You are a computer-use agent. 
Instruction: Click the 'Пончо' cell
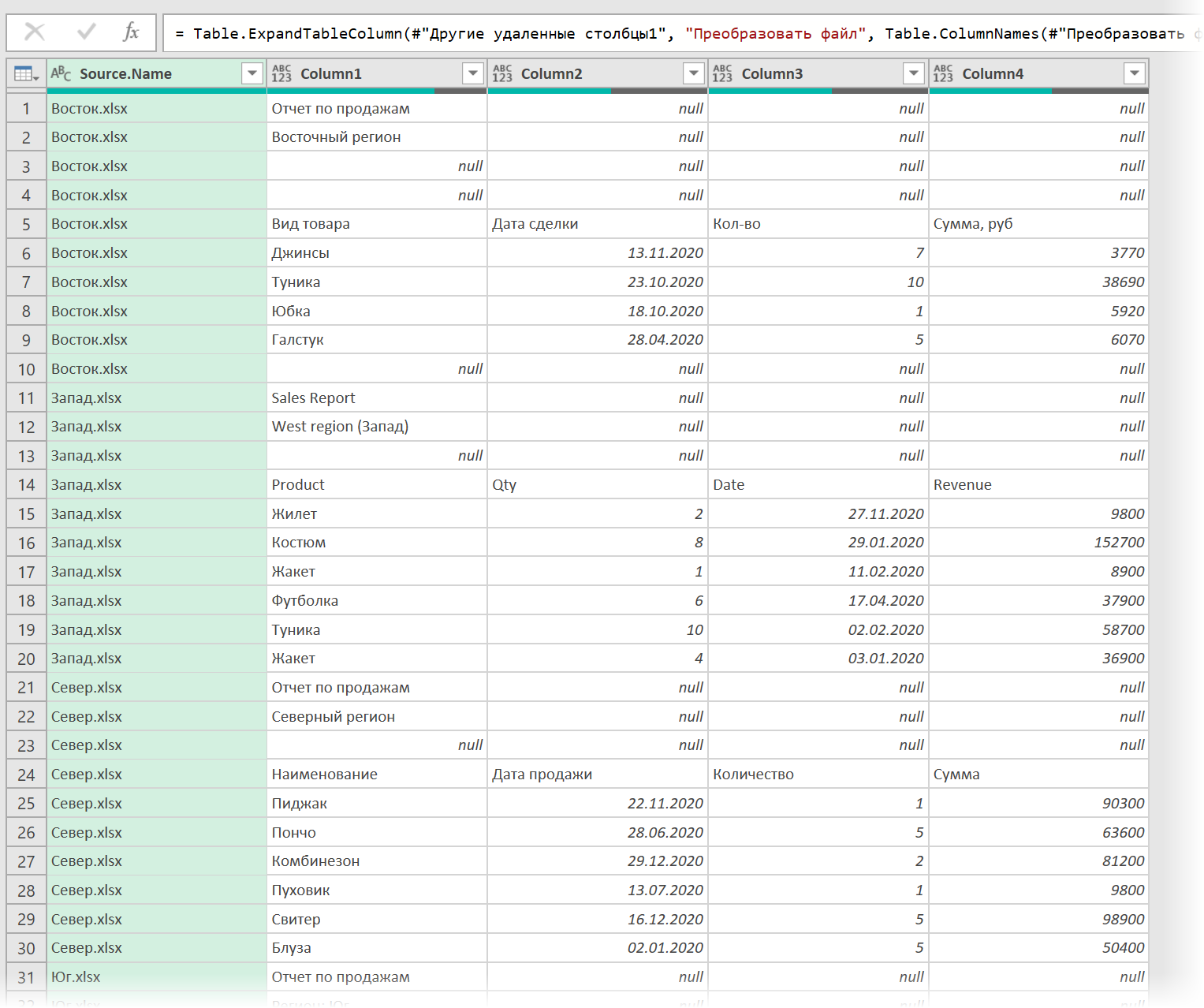pyautogui.click(x=377, y=833)
